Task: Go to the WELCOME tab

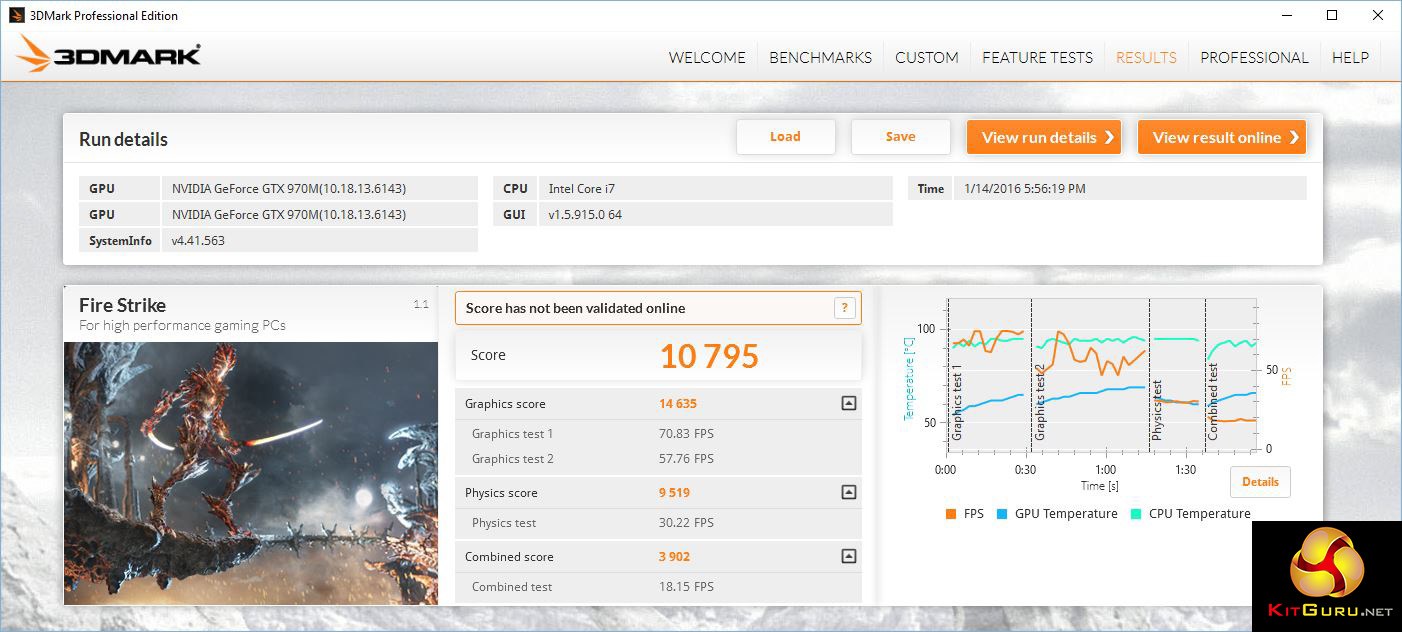Action: (707, 58)
